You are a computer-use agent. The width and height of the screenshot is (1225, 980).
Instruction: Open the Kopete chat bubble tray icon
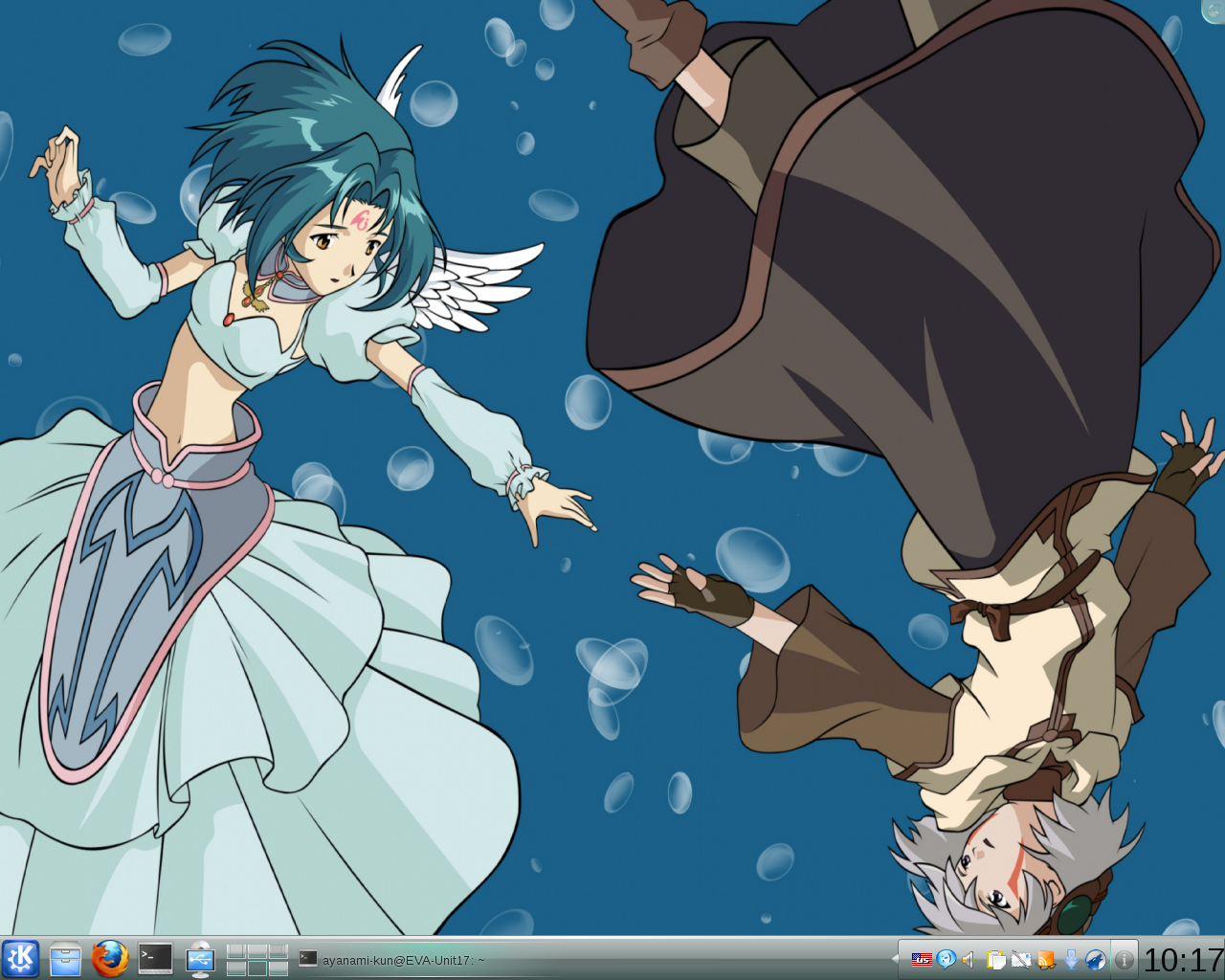point(946,959)
